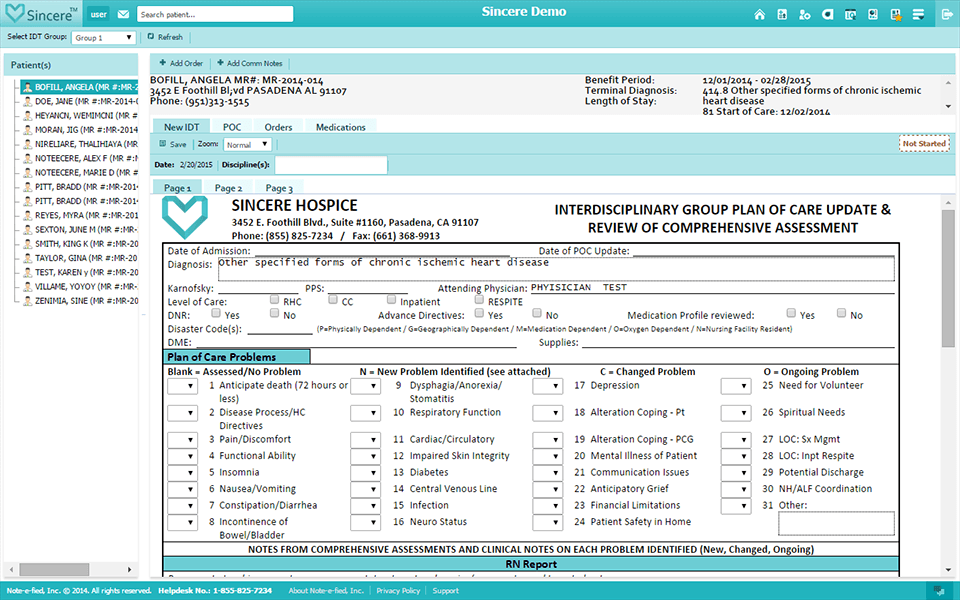This screenshot has width=960, height=600.
Task: Click patient icon beside BOFILL, ANGELA
Action: point(28,87)
